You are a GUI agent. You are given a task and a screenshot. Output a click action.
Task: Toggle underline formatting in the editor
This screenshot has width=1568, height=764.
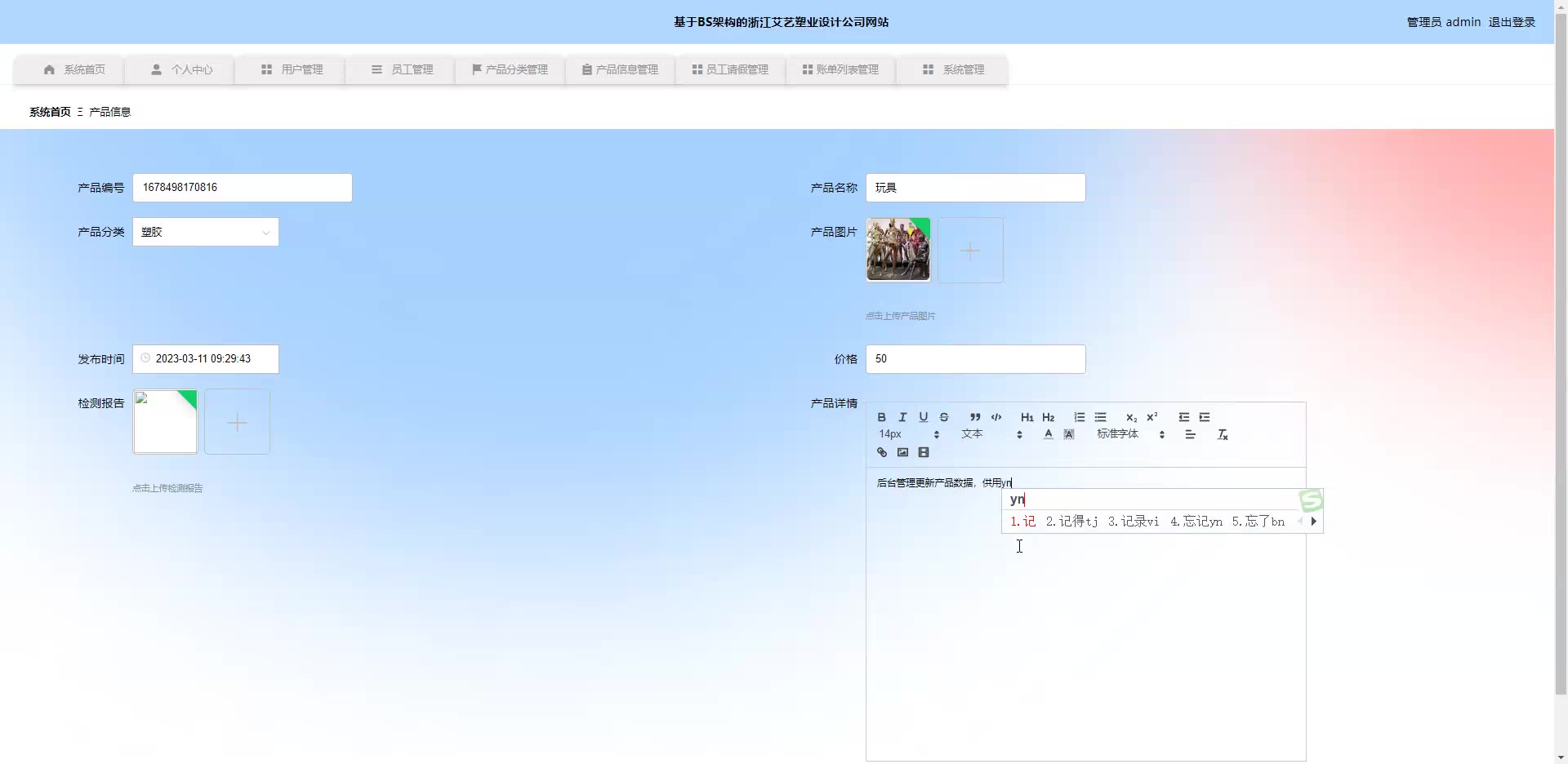924,417
